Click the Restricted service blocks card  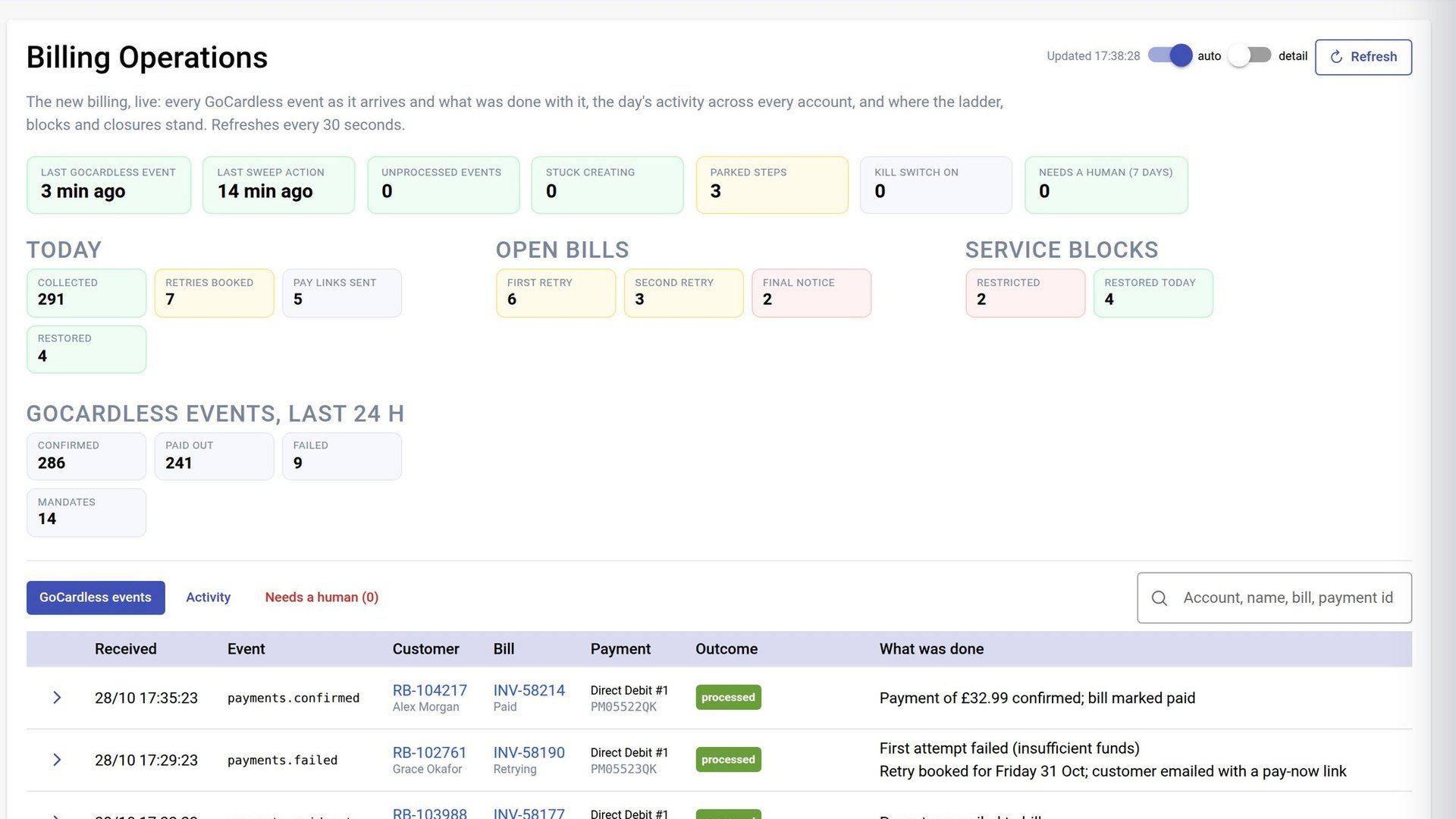click(x=1025, y=293)
